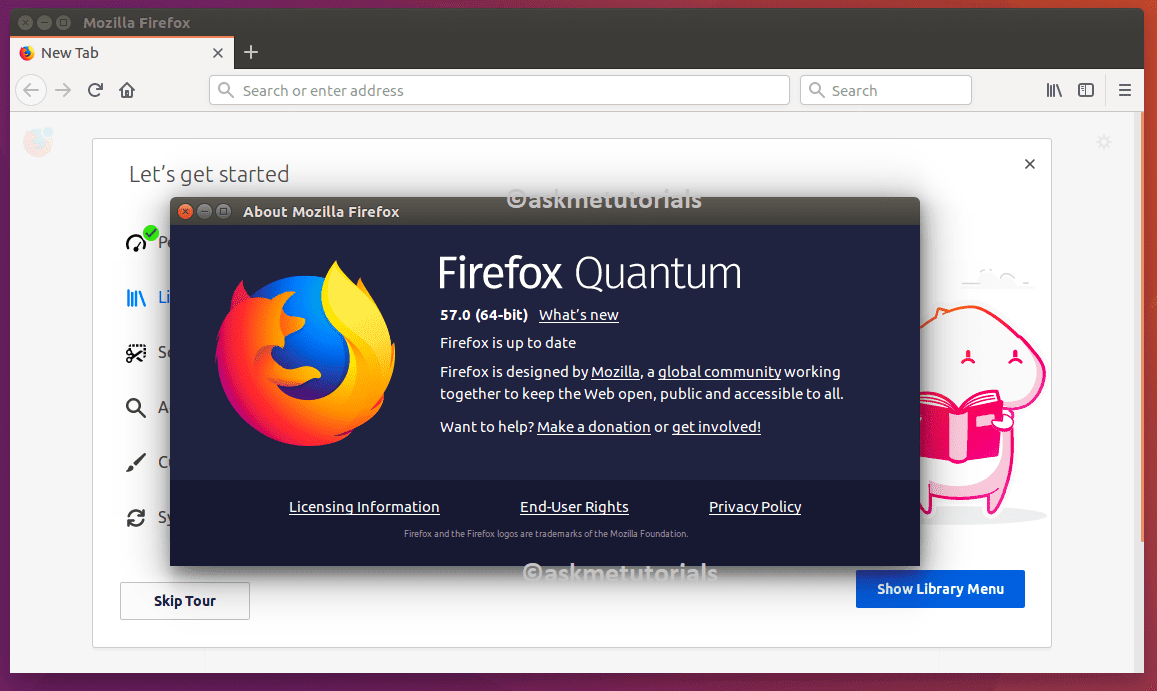Viewport: 1157px width, 691px height.
Task: Close the Let's get started tour panel
Action: tap(1029, 164)
